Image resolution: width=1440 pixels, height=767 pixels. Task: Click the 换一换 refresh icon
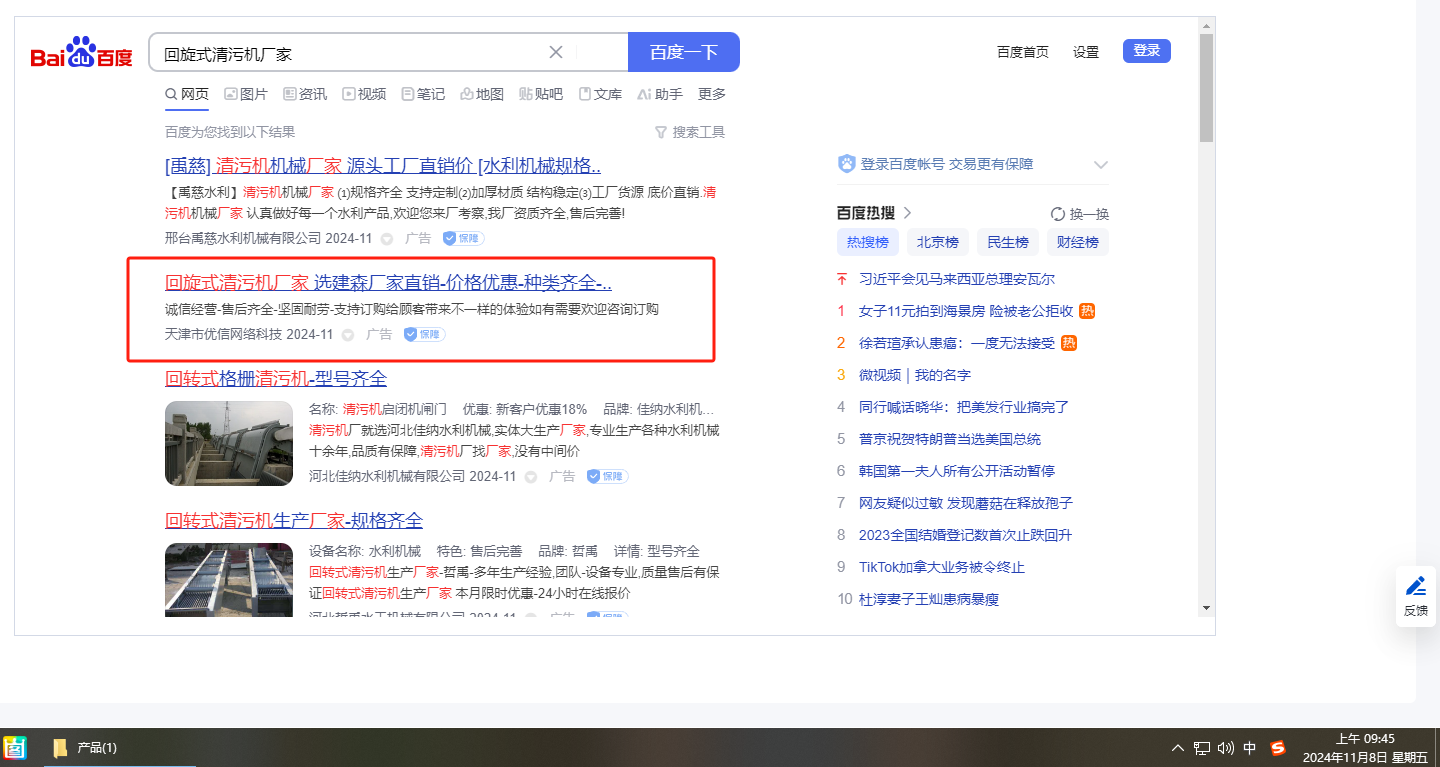[x=1058, y=214]
